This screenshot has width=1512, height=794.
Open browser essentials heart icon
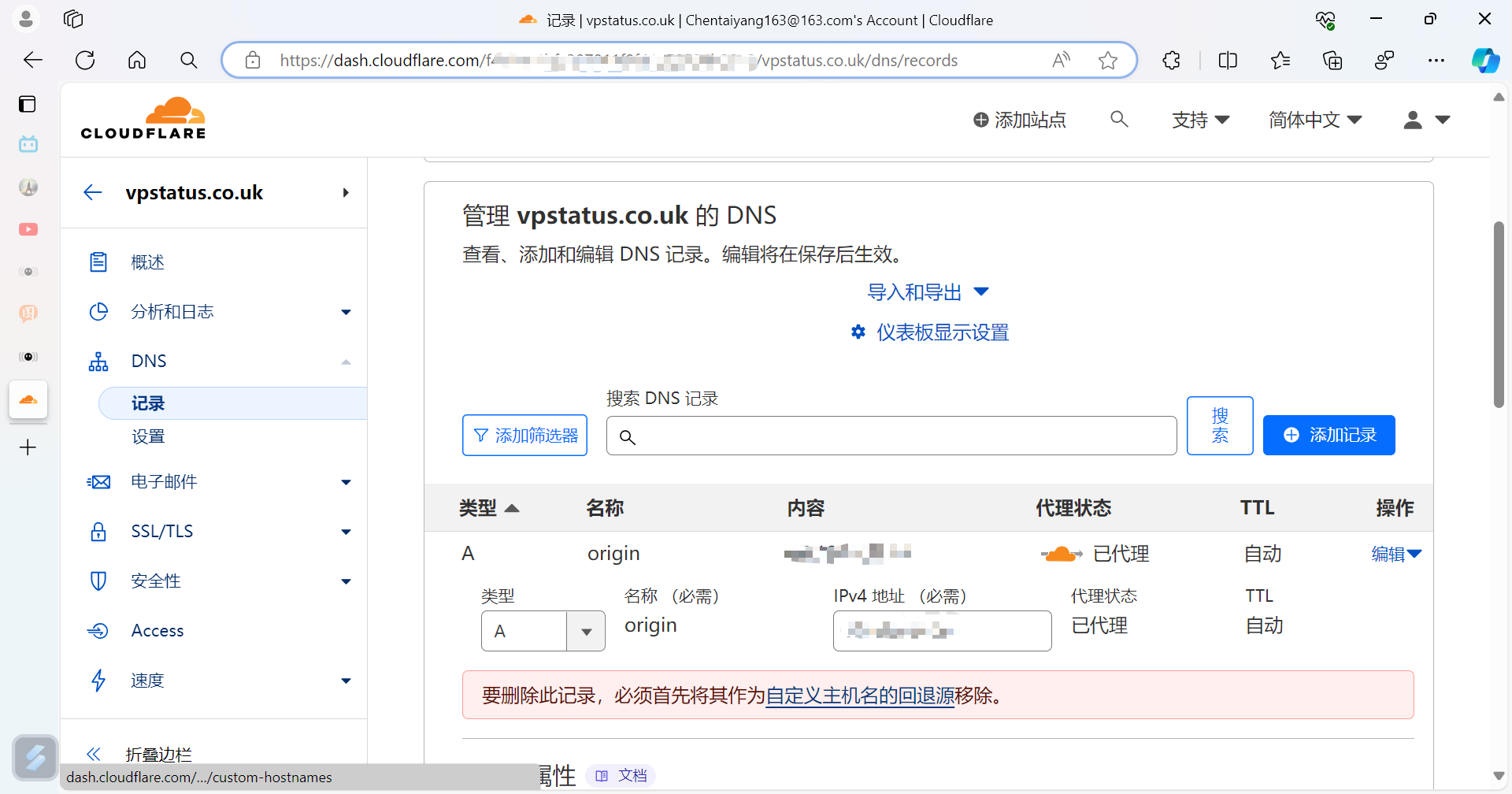tap(1325, 20)
